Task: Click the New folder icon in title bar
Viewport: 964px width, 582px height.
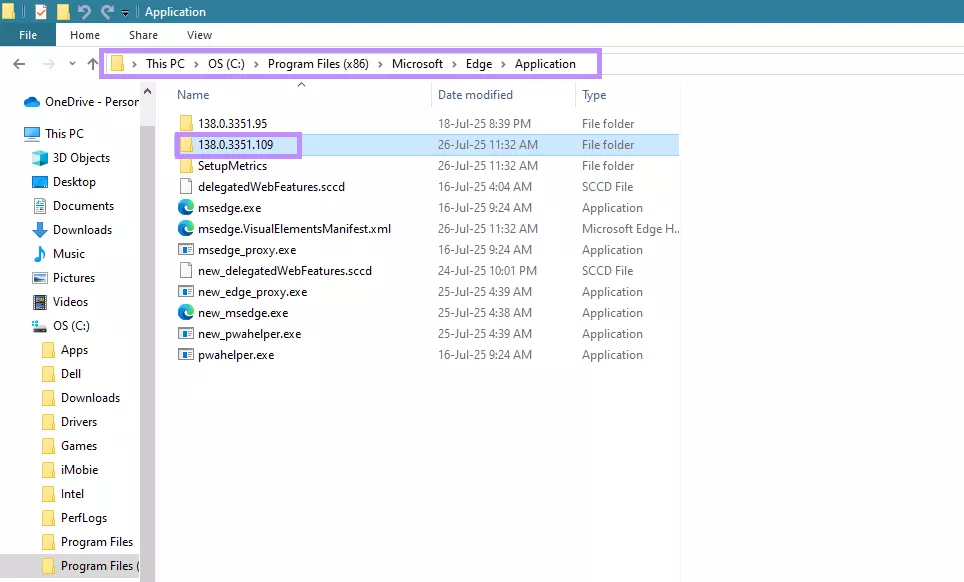Action: pyautogui.click(x=63, y=12)
